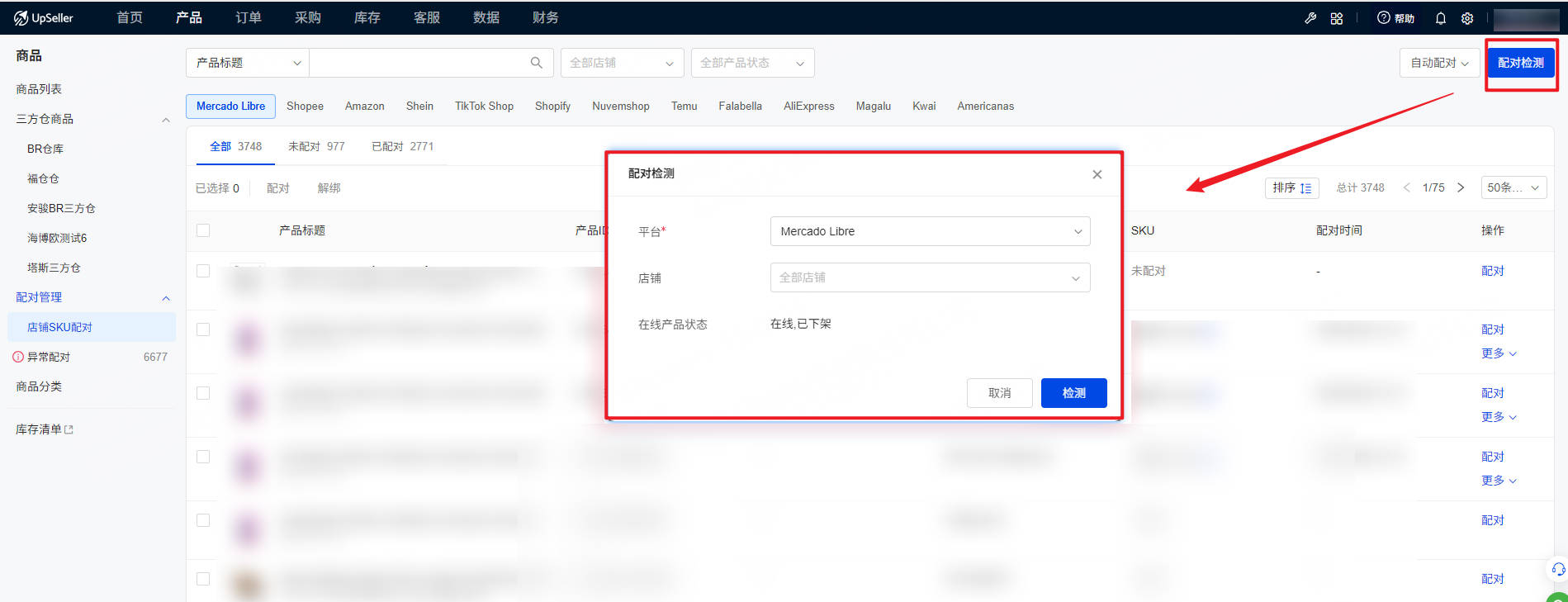This screenshot has height=602, width=1568.
Task: Open the 自动配对 dropdown button
Action: (1439, 63)
